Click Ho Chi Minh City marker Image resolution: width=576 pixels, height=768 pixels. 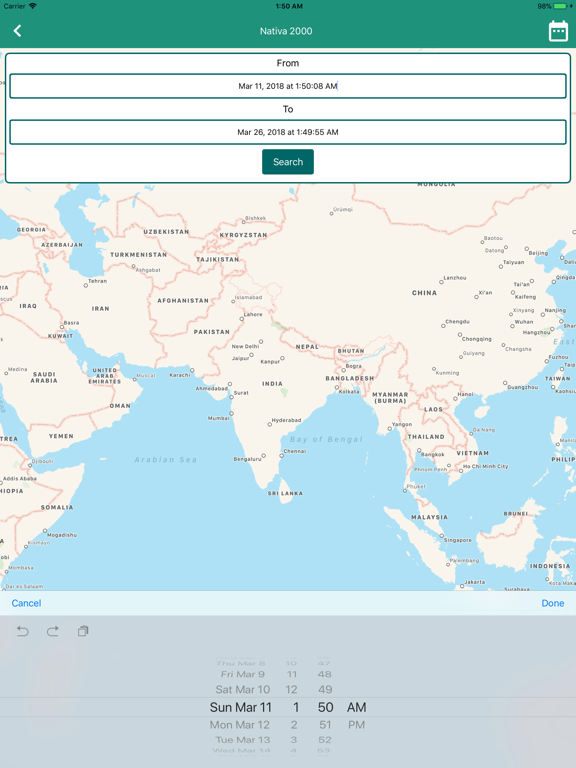point(461,471)
